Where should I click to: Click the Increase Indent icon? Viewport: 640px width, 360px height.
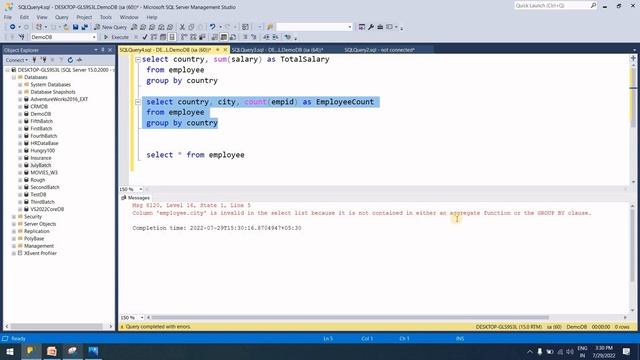click(276, 37)
